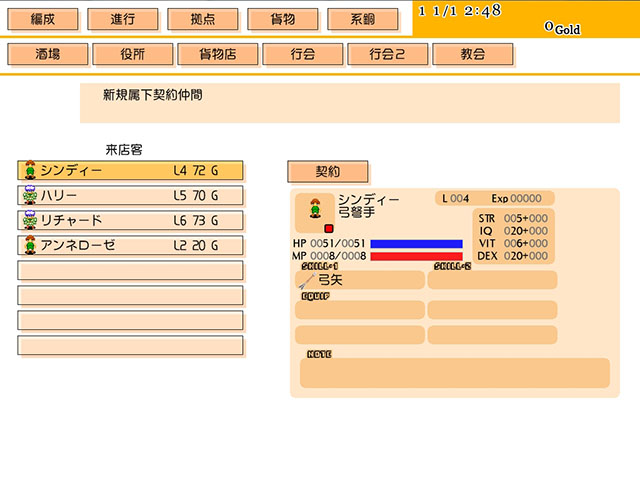Select the 拠点 menu button
This screenshot has height=493, width=640.
pyautogui.click(x=204, y=20)
